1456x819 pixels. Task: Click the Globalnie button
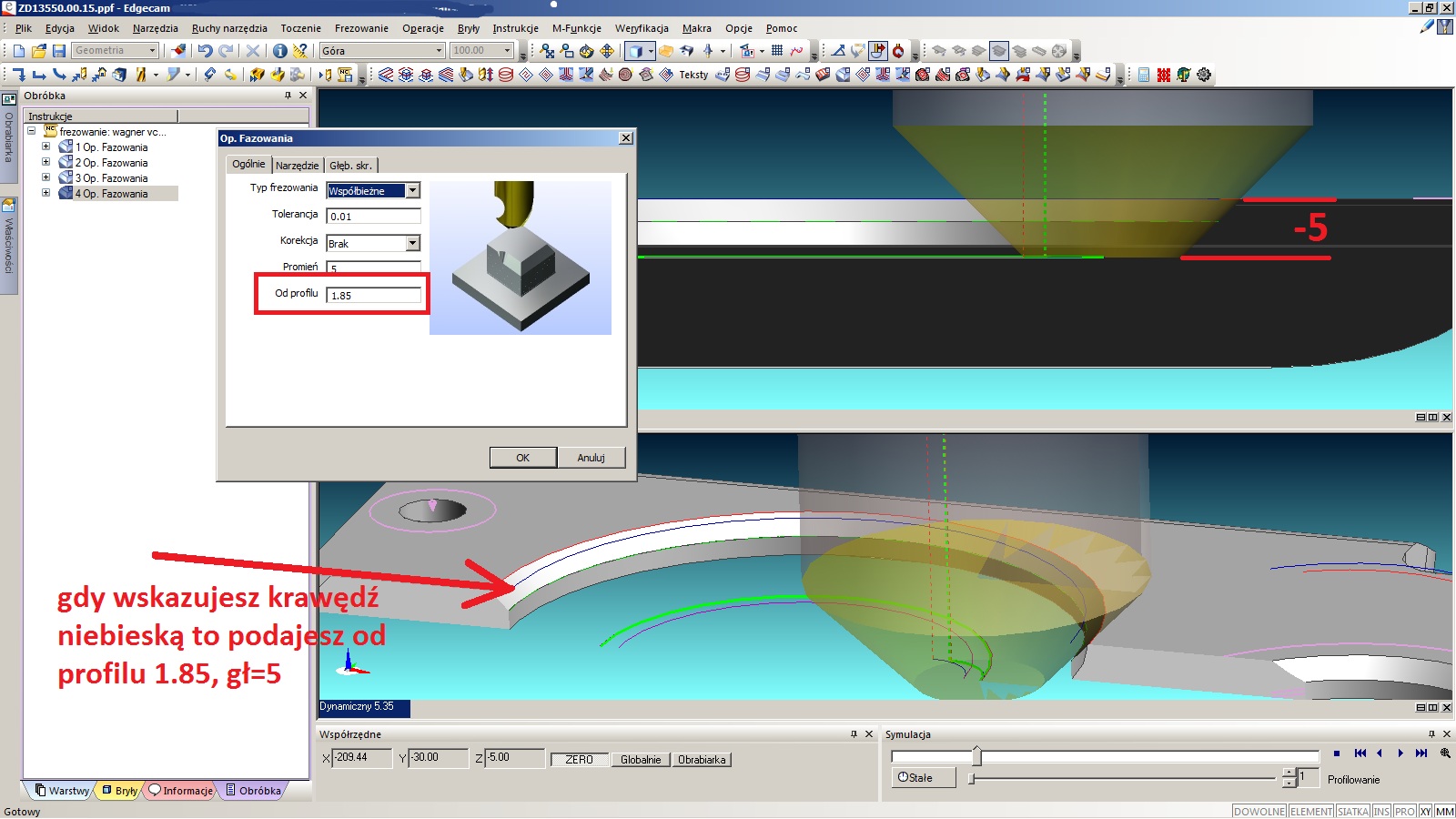[641, 759]
